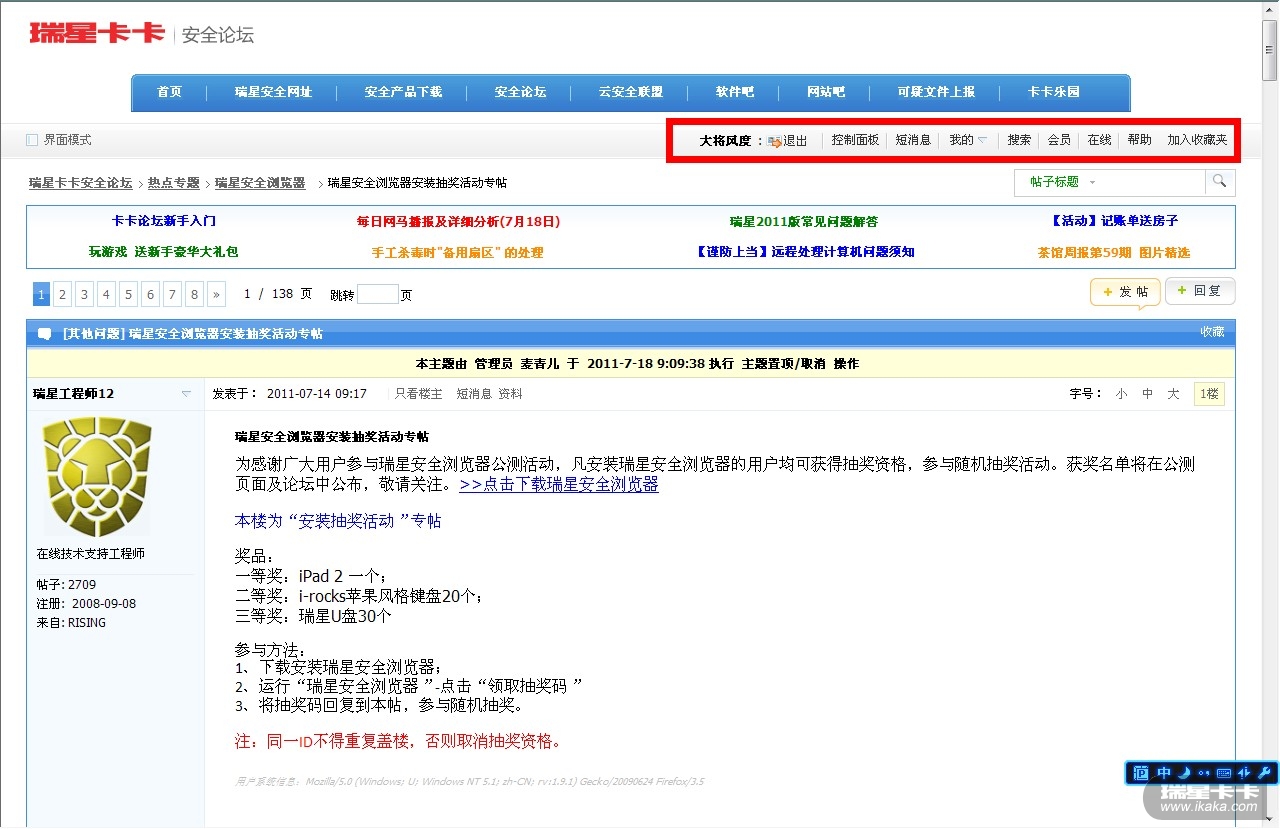Screen dimensions: 1280x829
Task: Go to page 8 in pagination
Action: 194,294
